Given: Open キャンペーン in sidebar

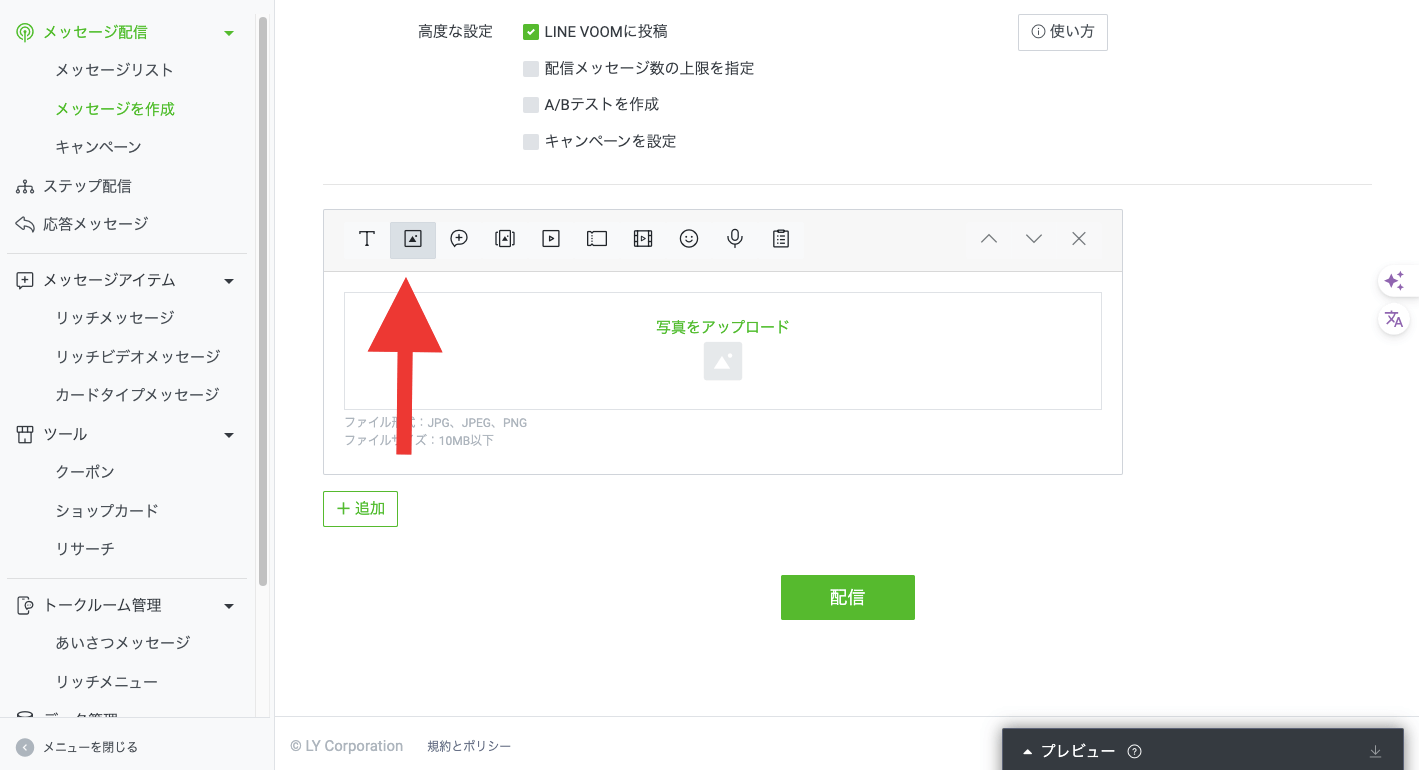Looking at the screenshot, I should point(98,147).
